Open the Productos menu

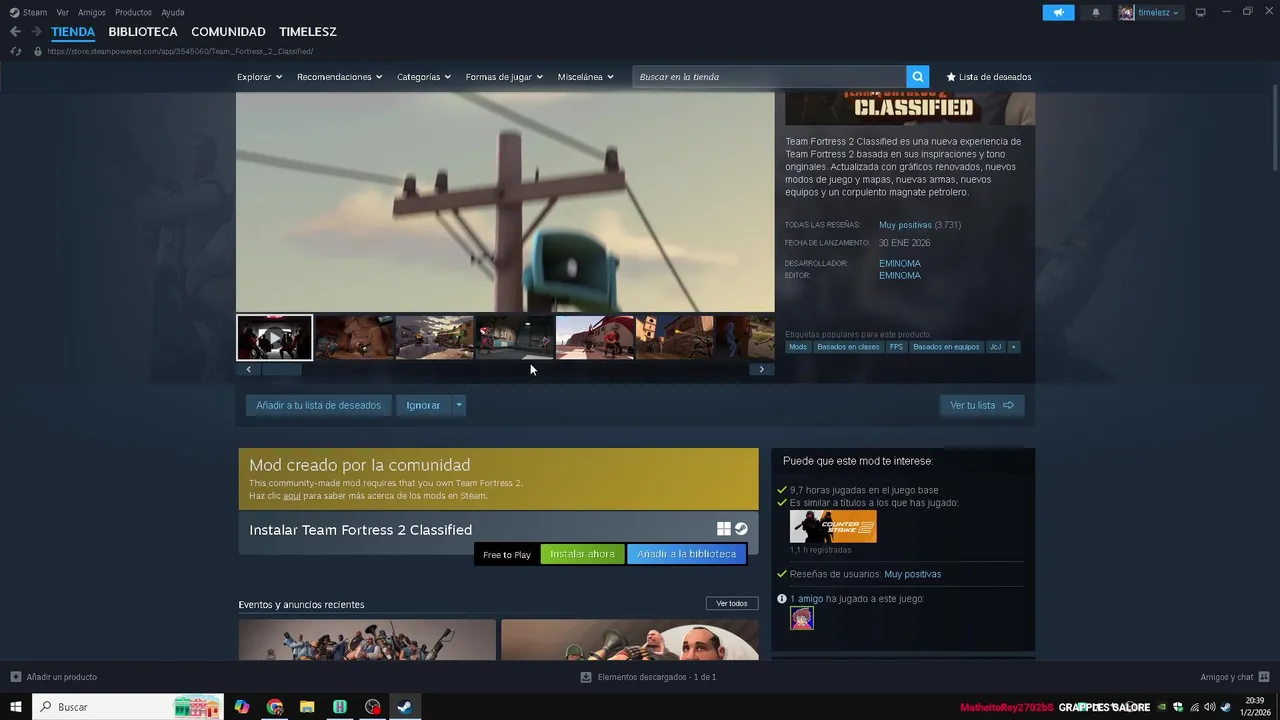point(133,12)
